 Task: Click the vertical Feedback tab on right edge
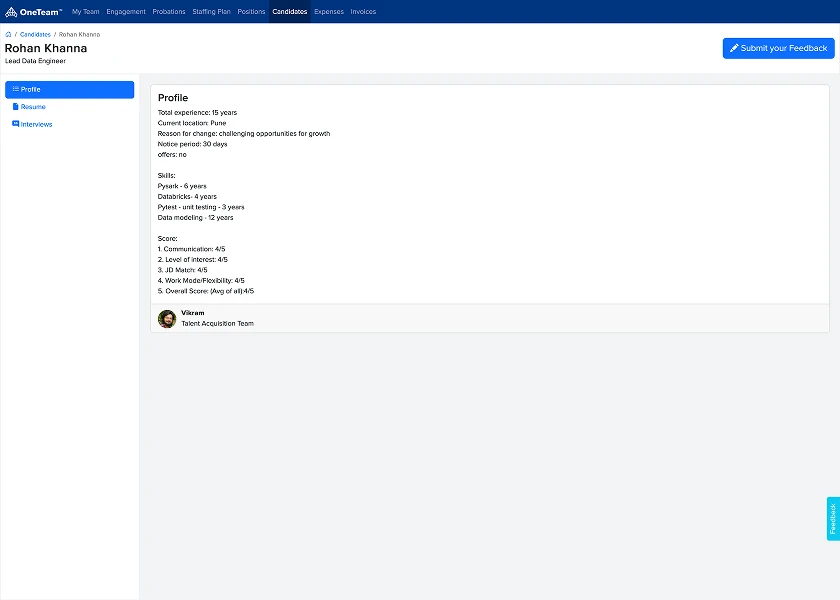(x=831, y=517)
